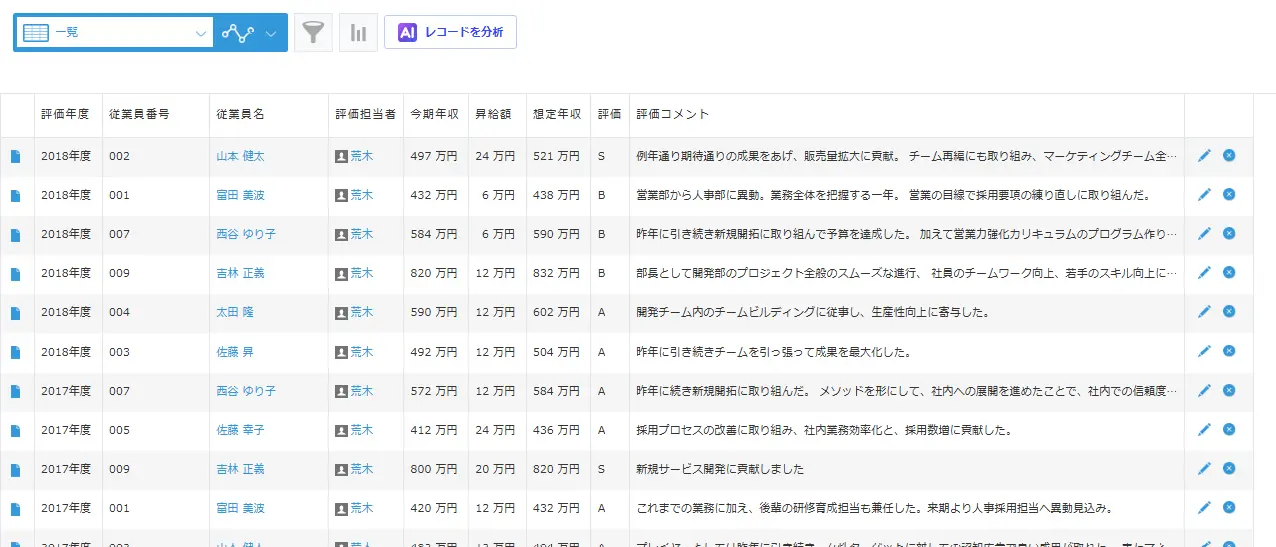
Task: Click evaluator 荒木 in 2017年度 西谷 row
Action: 361,390
